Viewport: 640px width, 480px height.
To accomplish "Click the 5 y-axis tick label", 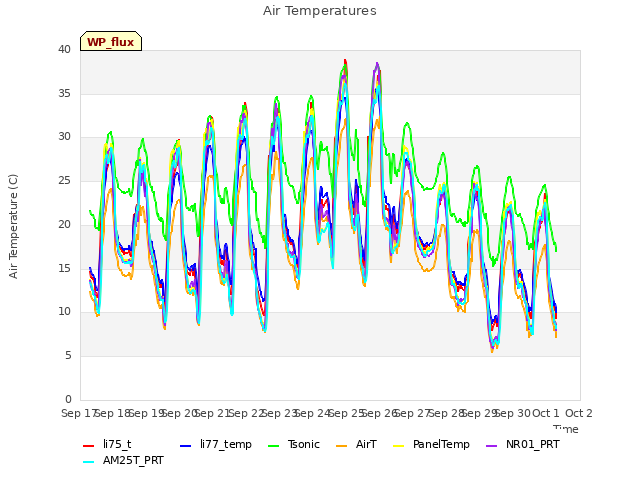I will [x=68, y=356].
